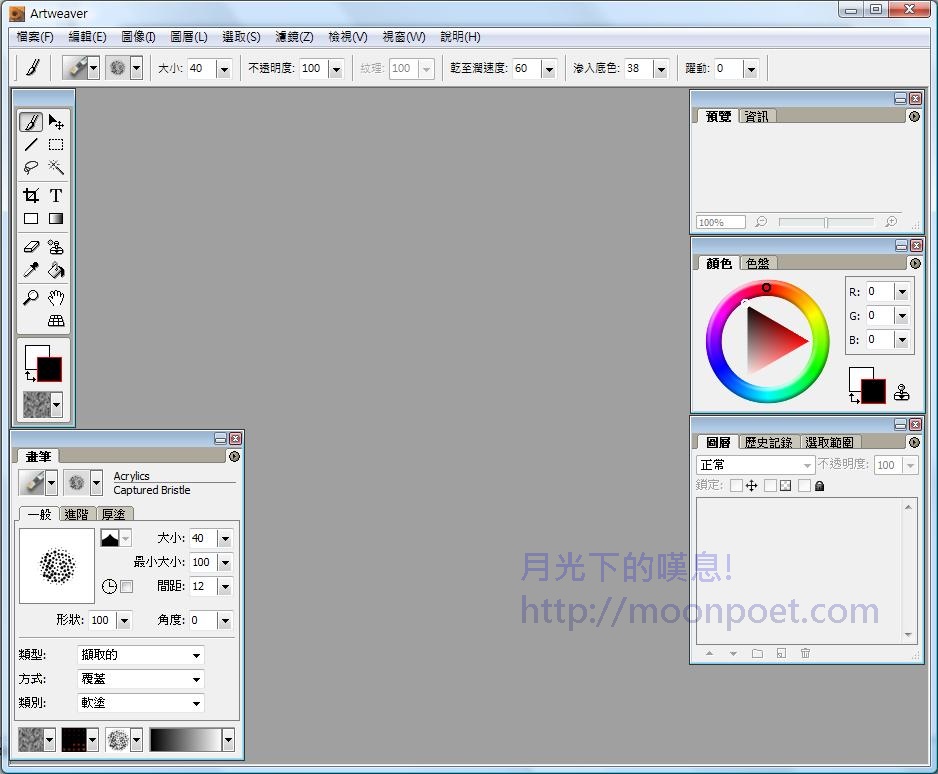Image resolution: width=938 pixels, height=774 pixels.
Task: Activate the Paint Bucket fill tool
Action: [x=56, y=270]
